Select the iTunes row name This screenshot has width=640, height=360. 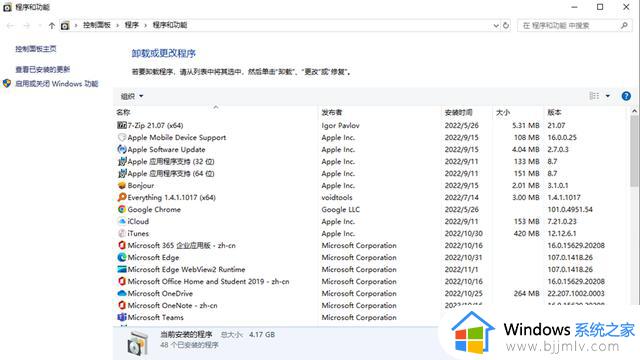click(138, 233)
